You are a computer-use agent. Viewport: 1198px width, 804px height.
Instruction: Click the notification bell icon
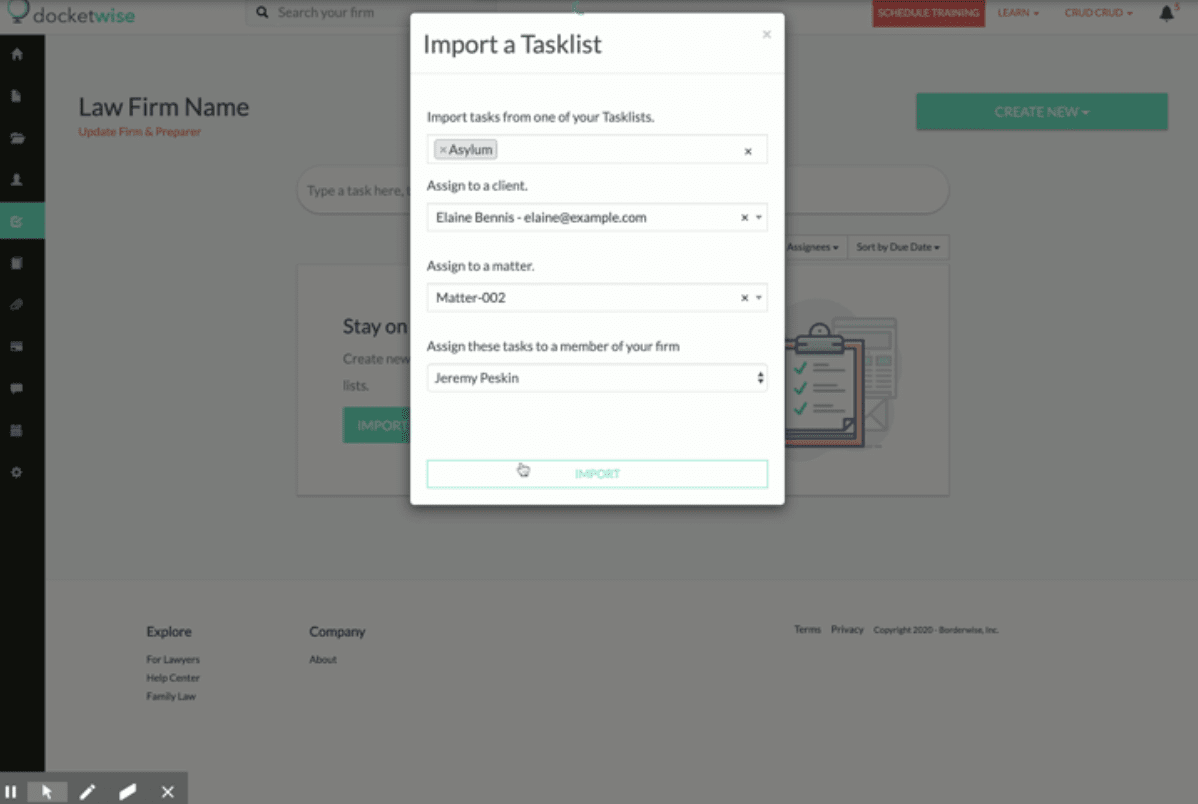click(1166, 13)
